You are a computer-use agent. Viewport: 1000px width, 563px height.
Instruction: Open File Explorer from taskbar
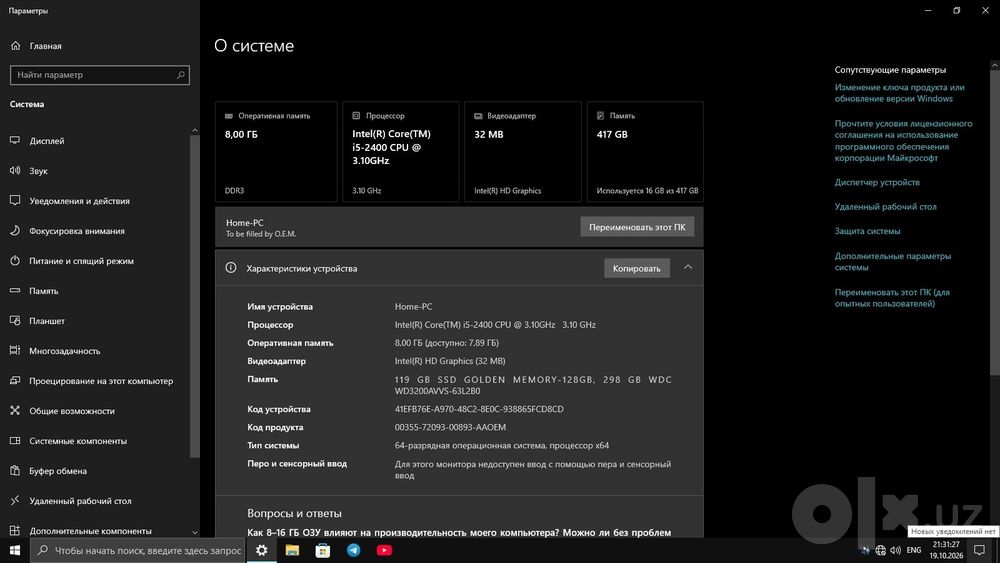coord(292,550)
